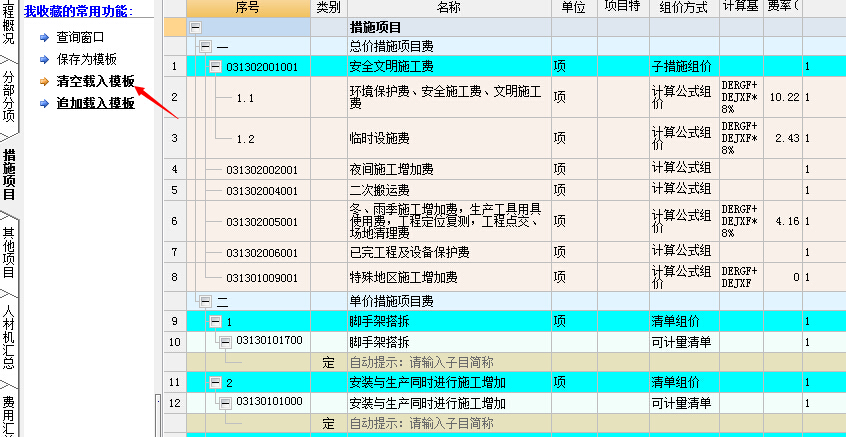Select 二次搬运费 name cell
This screenshot has width=846, height=437.
449,190
